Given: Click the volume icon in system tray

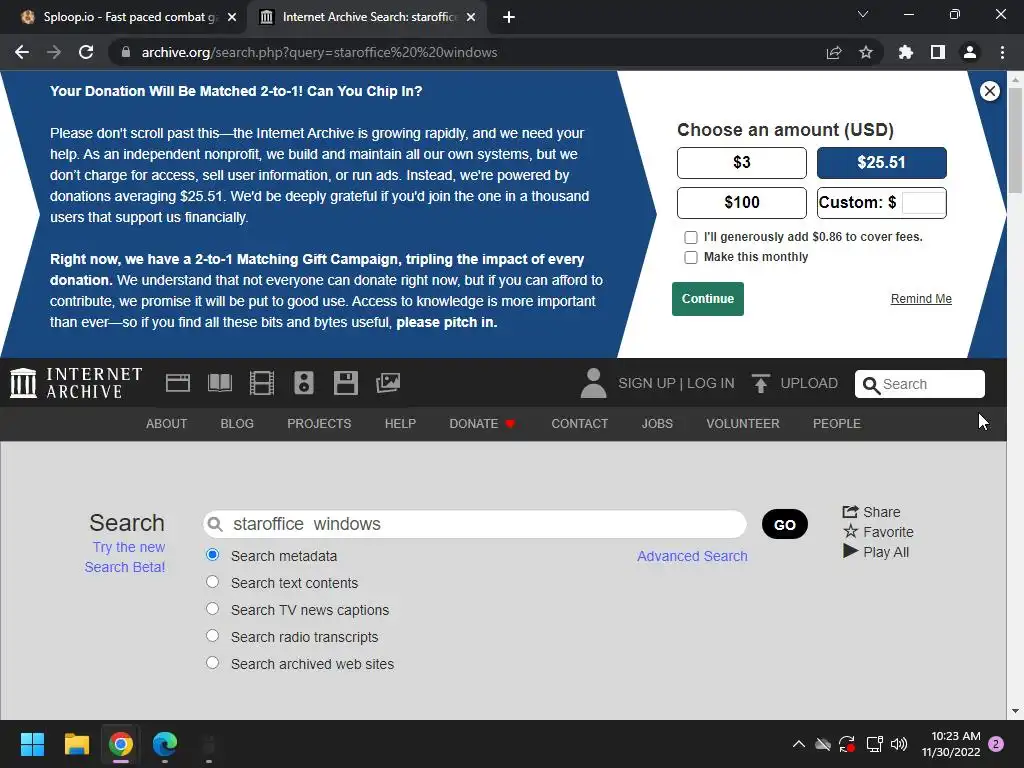Looking at the screenshot, I should pyautogui.click(x=899, y=744).
